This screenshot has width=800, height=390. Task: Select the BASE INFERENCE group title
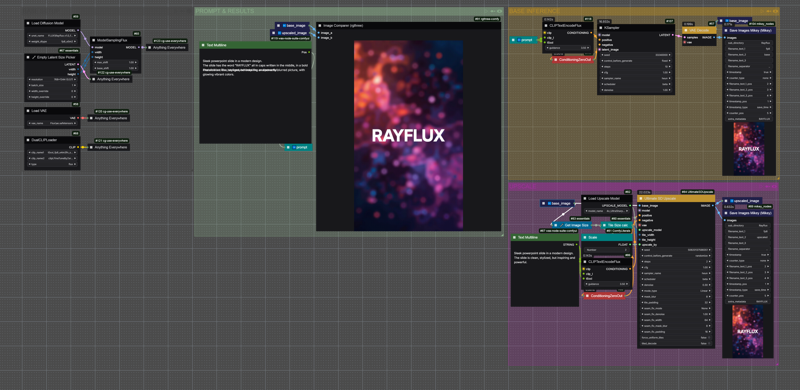tap(534, 11)
